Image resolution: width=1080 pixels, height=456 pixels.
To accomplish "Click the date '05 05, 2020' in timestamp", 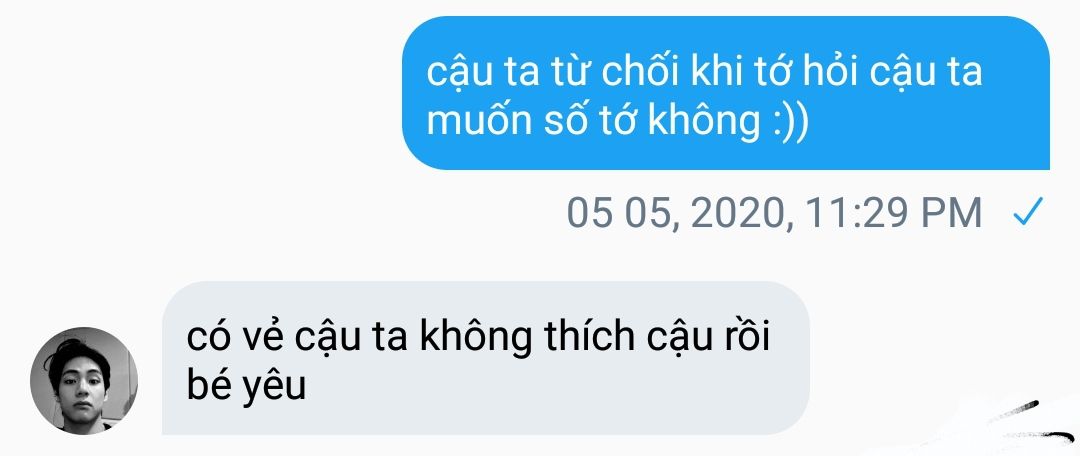I will [677, 214].
